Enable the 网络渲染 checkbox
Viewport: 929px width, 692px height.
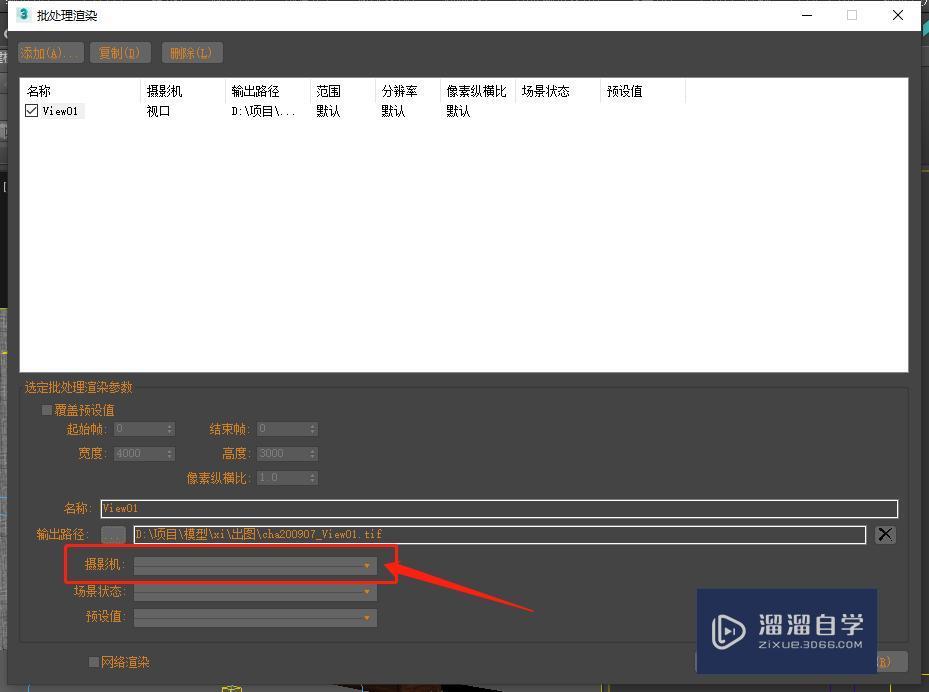(x=94, y=662)
